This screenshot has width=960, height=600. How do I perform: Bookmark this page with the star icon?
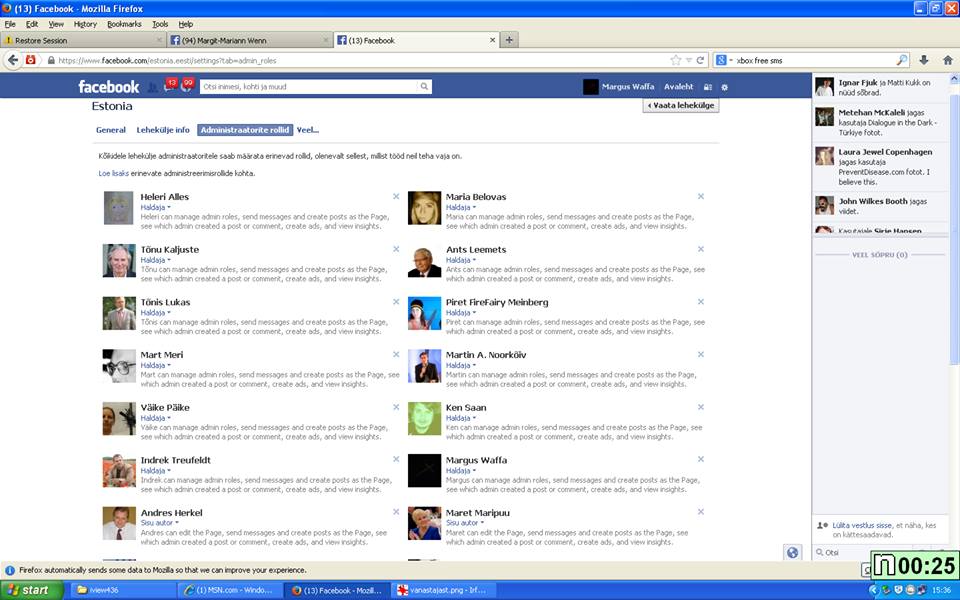[x=675, y=60]
